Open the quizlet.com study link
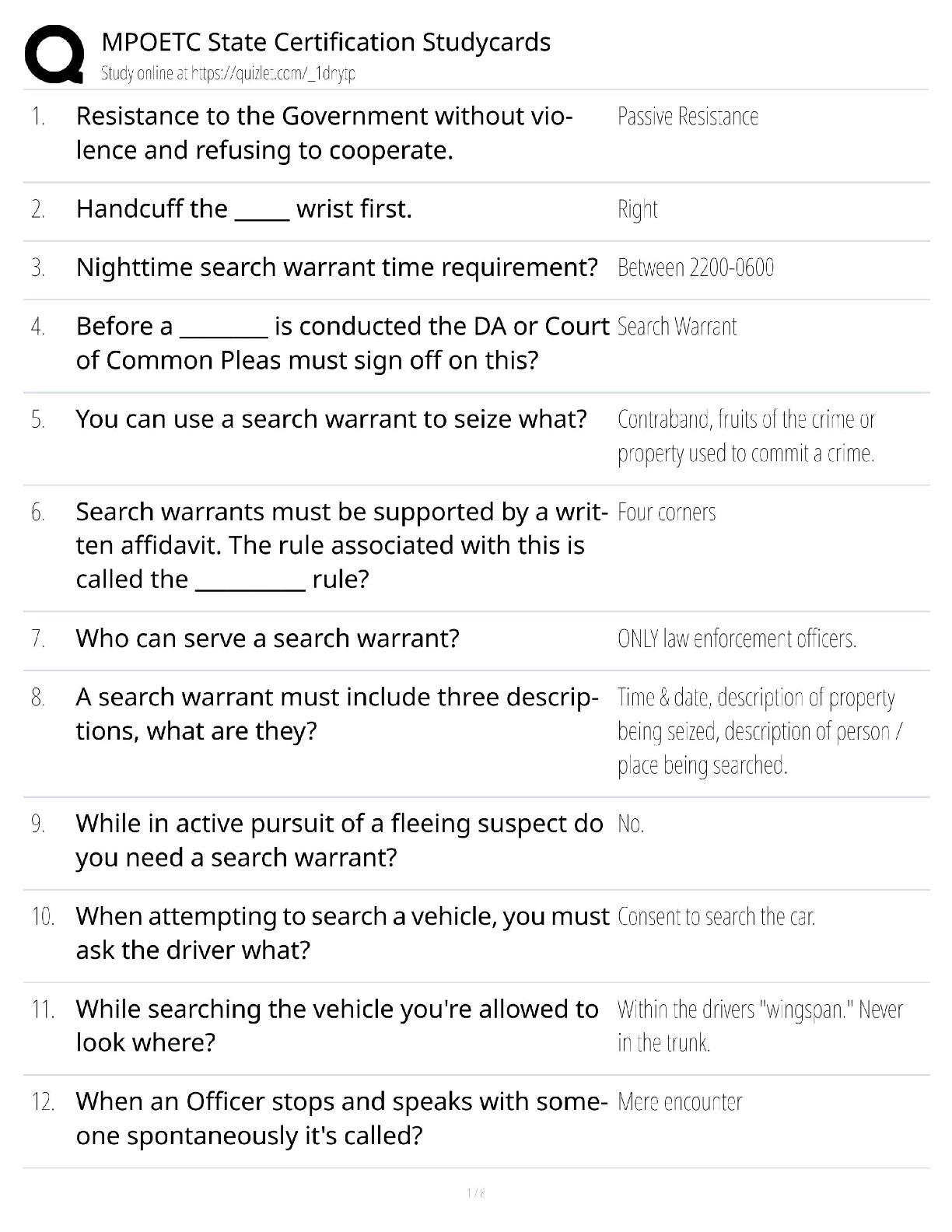952x1232 pixels. [228, 74]
